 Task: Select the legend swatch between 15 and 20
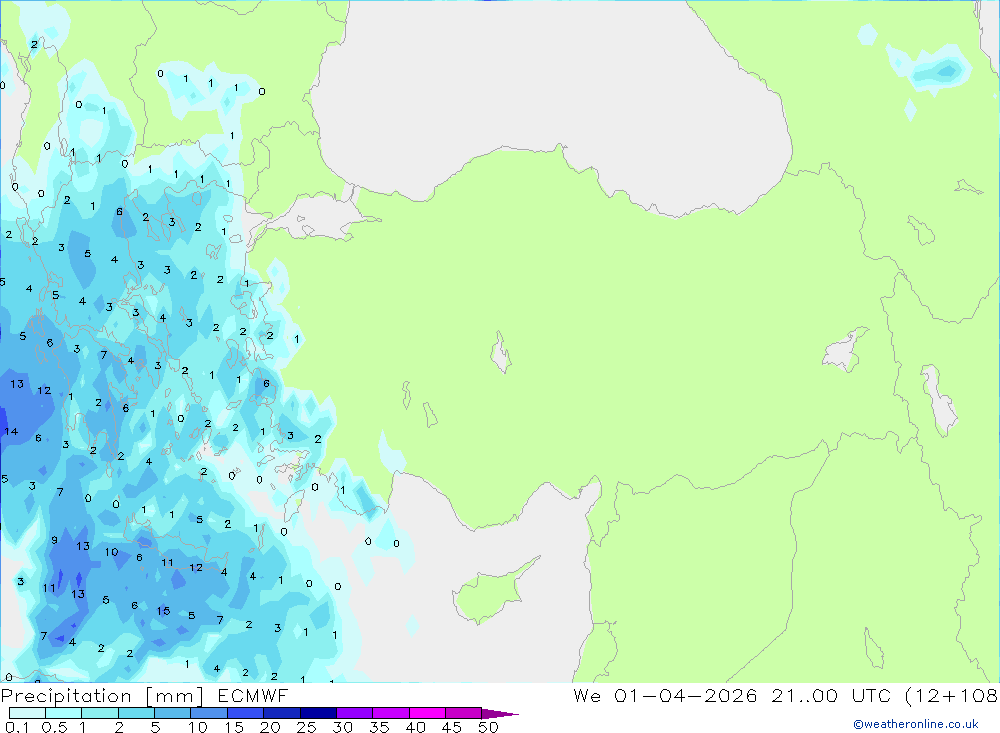click(x=245, y=713)
